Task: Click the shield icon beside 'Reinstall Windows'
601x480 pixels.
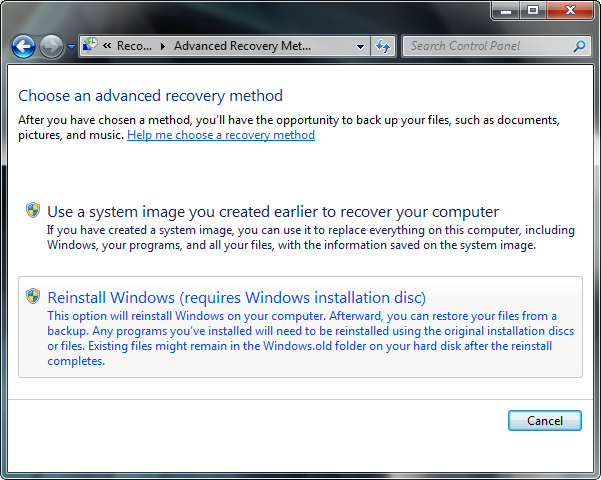Action: point(33,296)
